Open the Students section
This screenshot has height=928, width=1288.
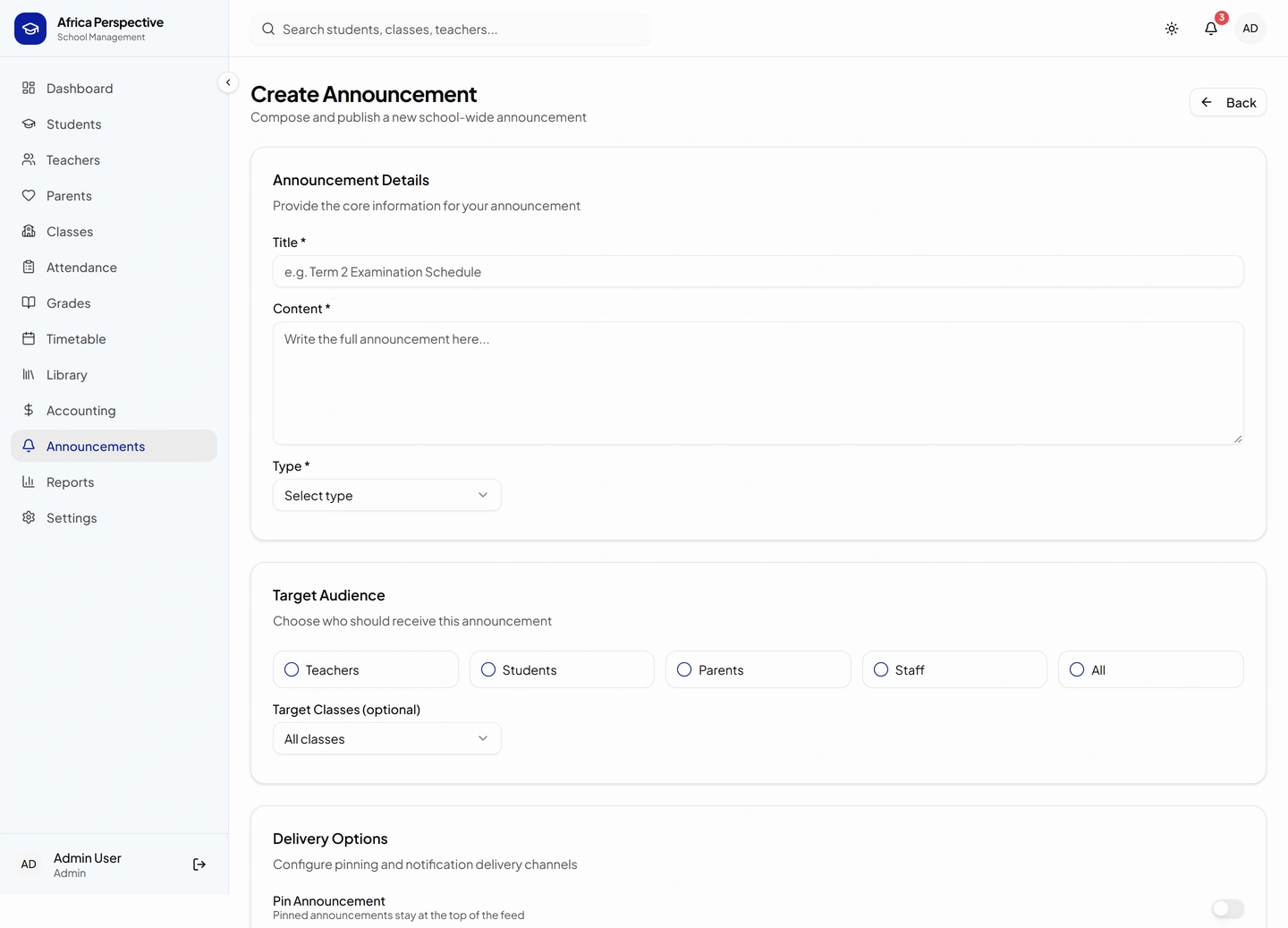114,123
